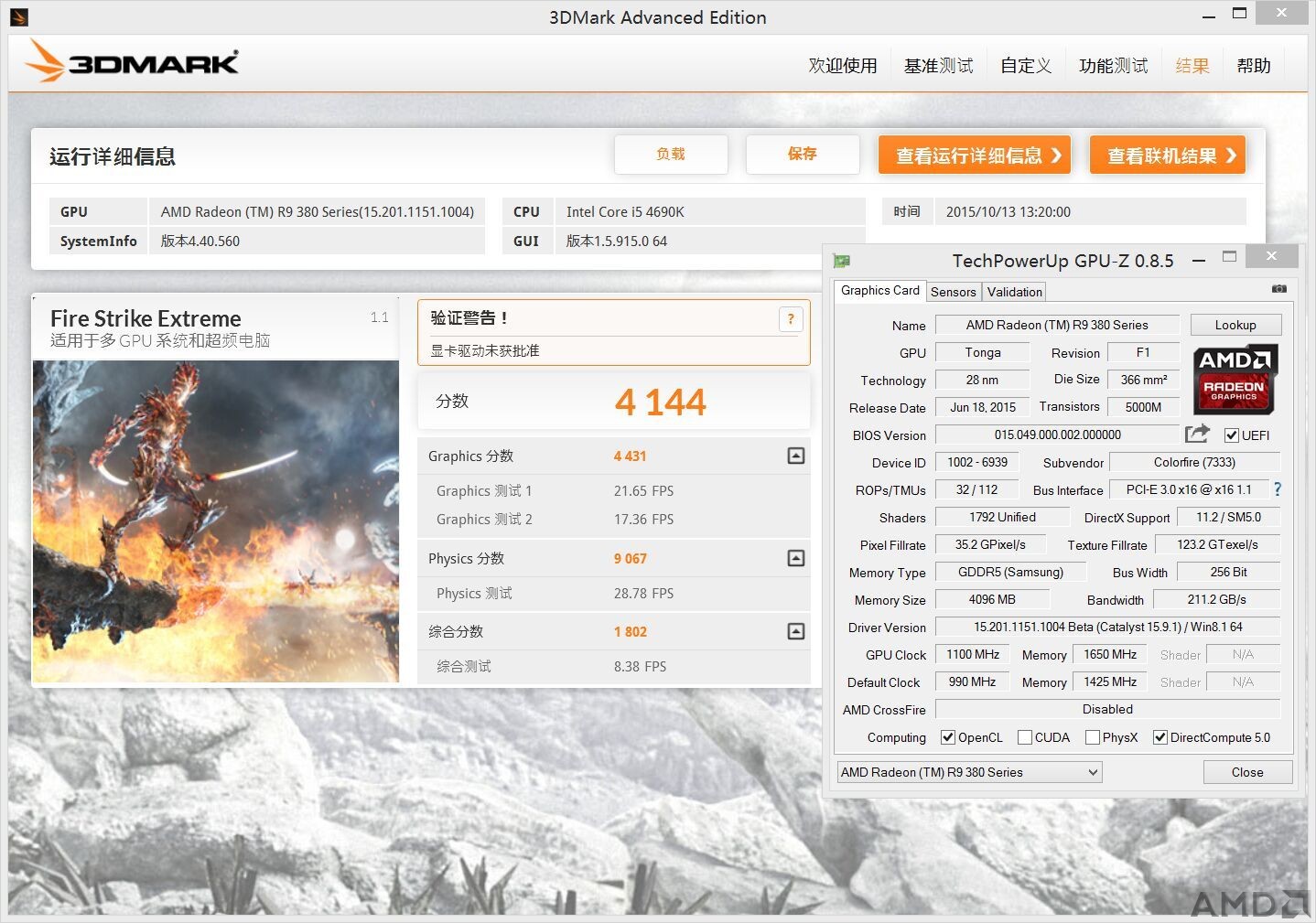
Task: Collapse the Physics 分数 section
Action: [x=796, y=558]
